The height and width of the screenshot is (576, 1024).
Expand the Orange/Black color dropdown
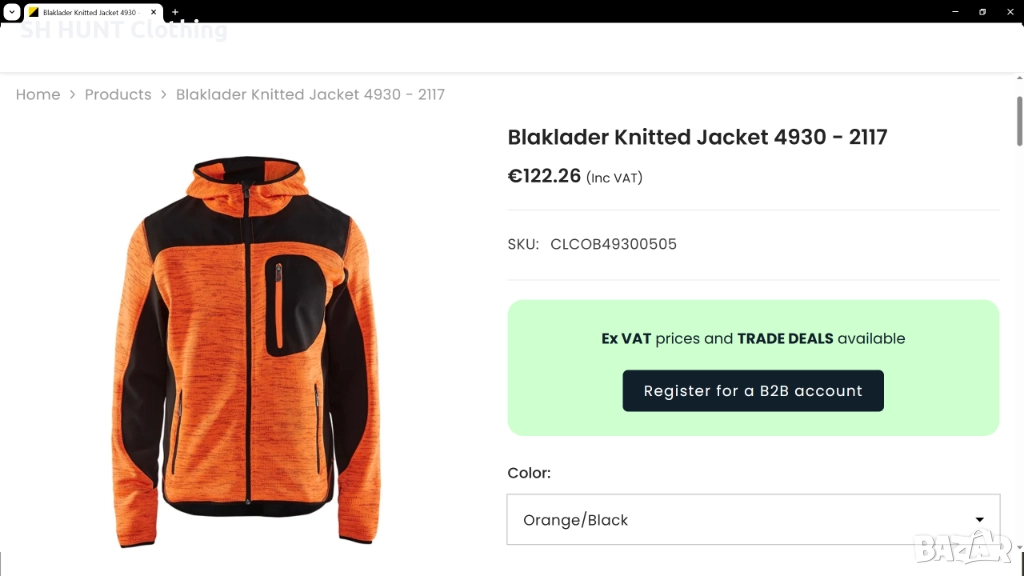[753, 520]
